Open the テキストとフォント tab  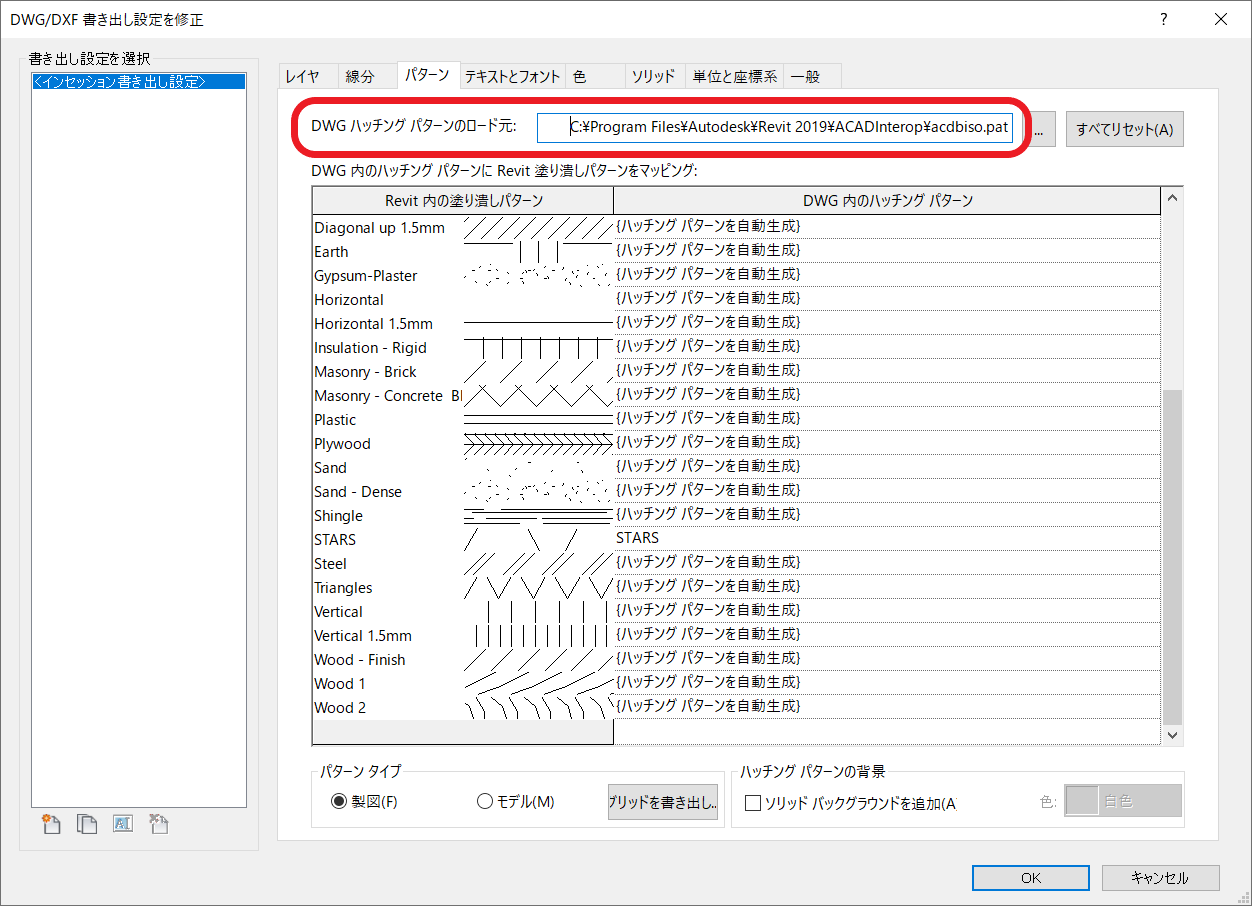tap(512, 75)
